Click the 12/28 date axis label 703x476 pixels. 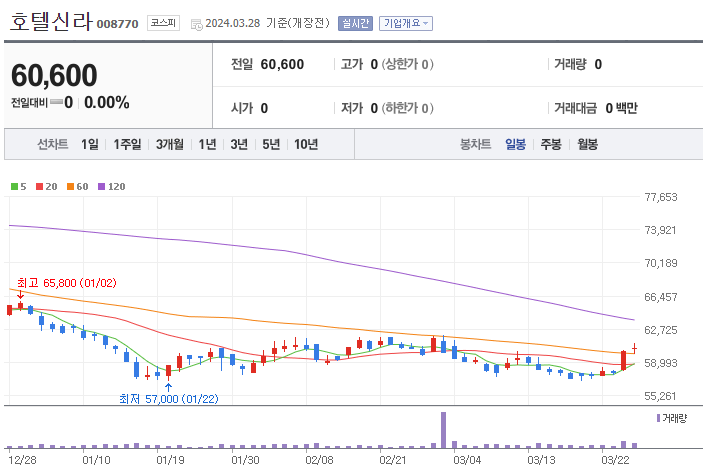(22, 460)
